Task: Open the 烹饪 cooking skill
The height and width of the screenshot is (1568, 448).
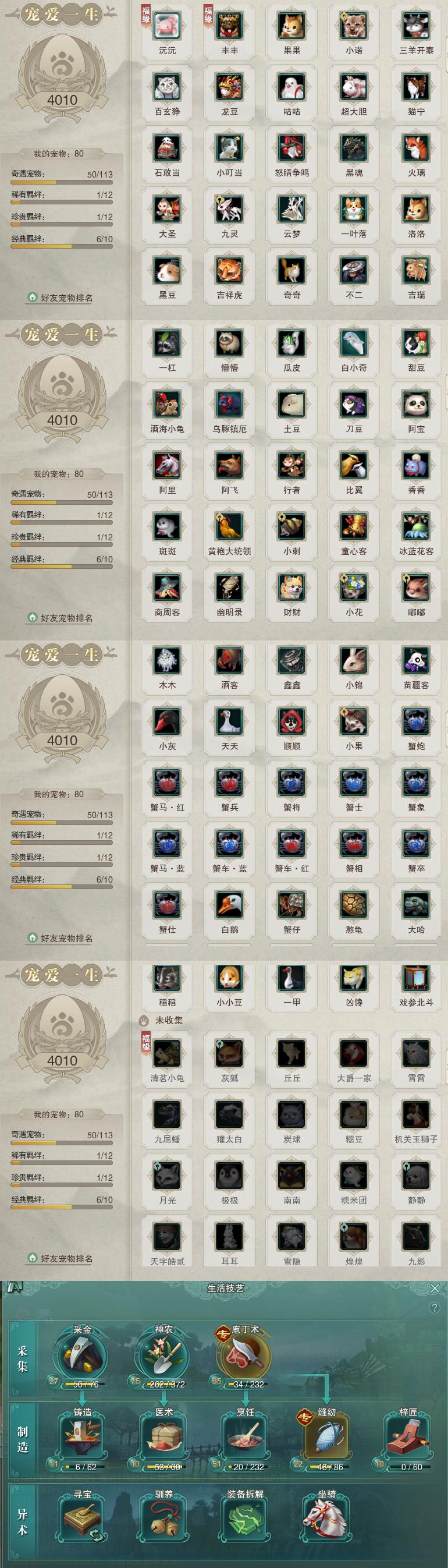Action: [246, 1436]
